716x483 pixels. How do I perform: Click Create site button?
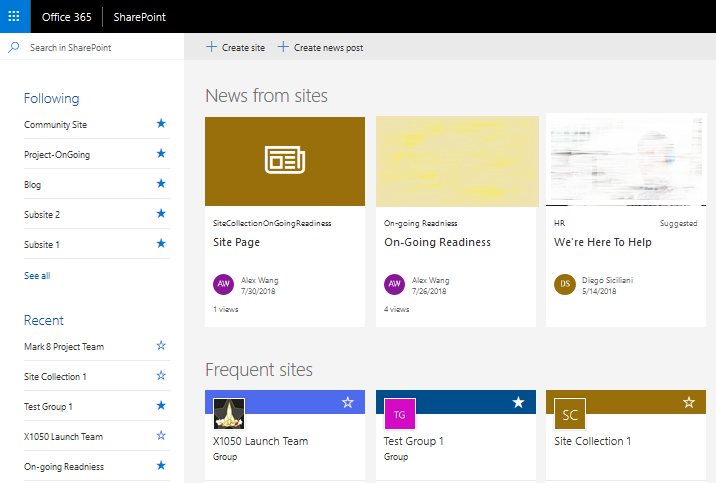point(236,47)
